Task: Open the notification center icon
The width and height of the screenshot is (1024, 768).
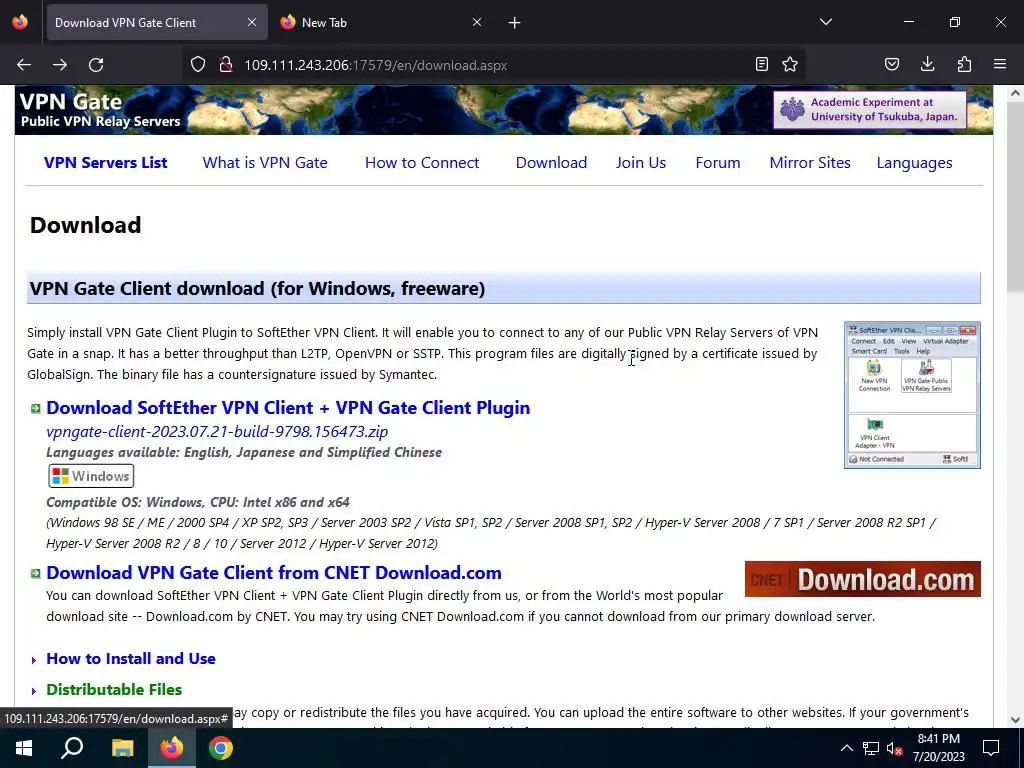Action: tap(991, 748)
